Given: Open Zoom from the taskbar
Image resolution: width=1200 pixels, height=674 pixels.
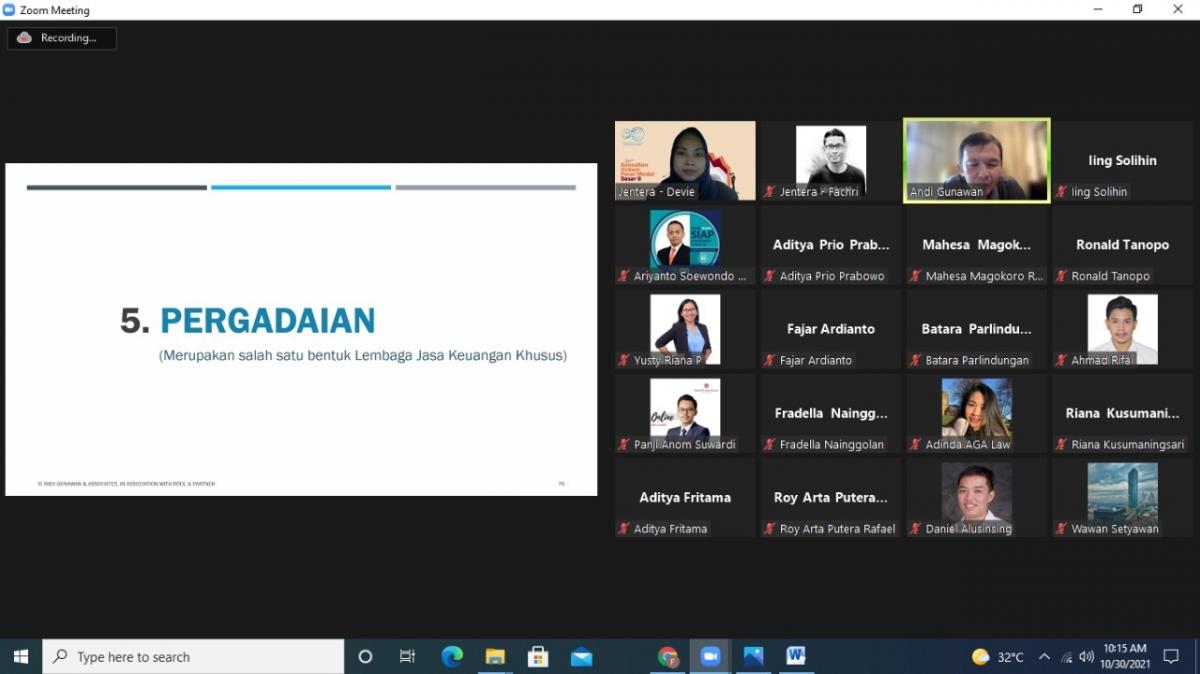Looking at the screenshot, I should [x=711, y=656].
